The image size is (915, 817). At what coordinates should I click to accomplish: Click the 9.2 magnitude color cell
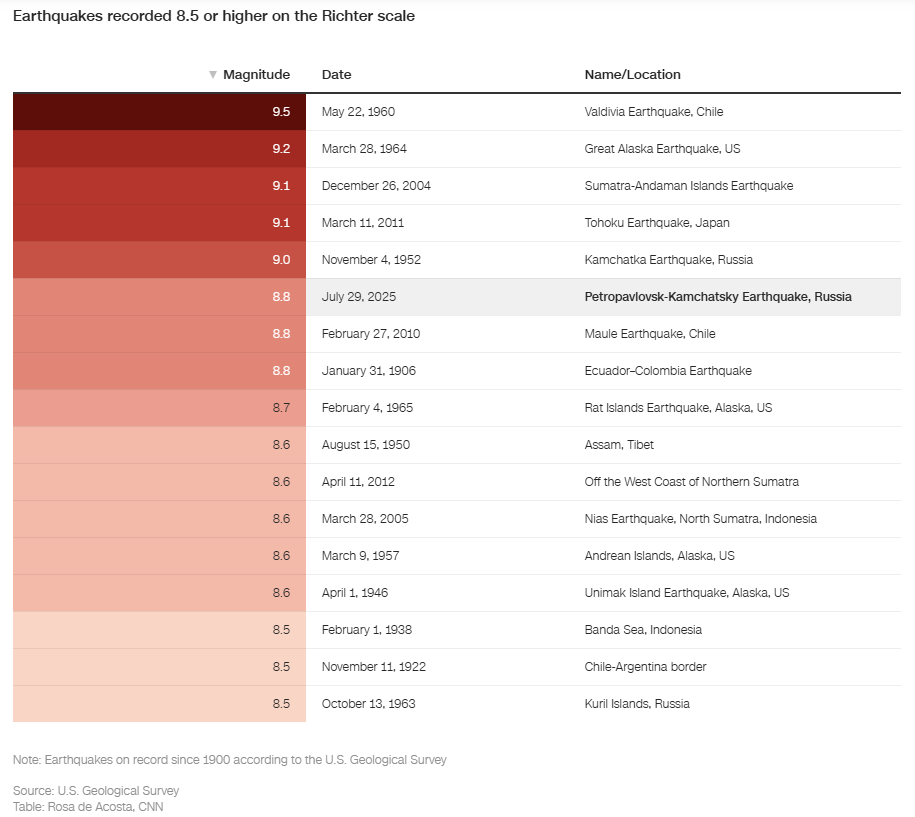click(159, 149)
